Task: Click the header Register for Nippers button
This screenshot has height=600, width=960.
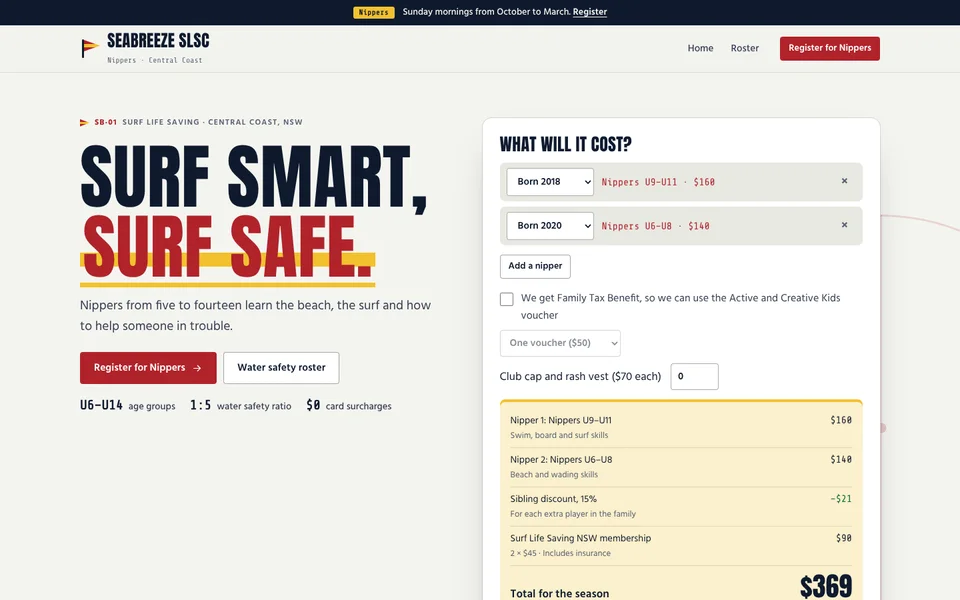Action: click(x=830, y=48)
